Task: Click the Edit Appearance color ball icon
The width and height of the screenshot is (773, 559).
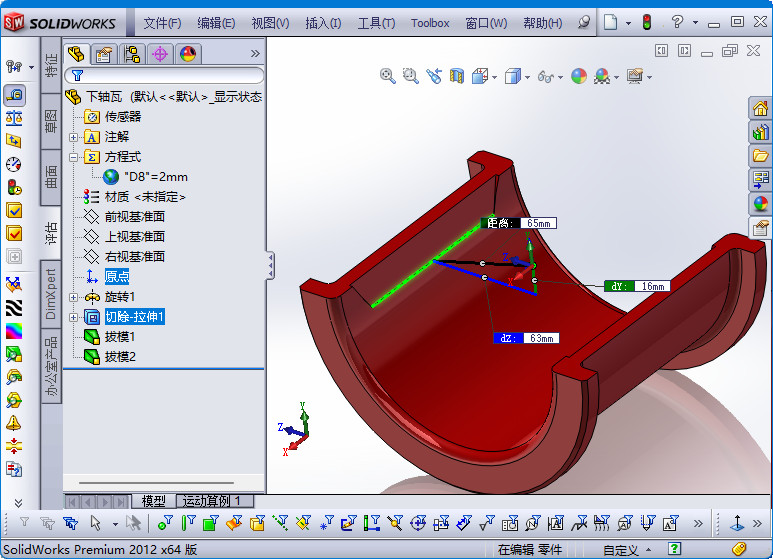Action: pyautogui.click(x=579, y=76)
